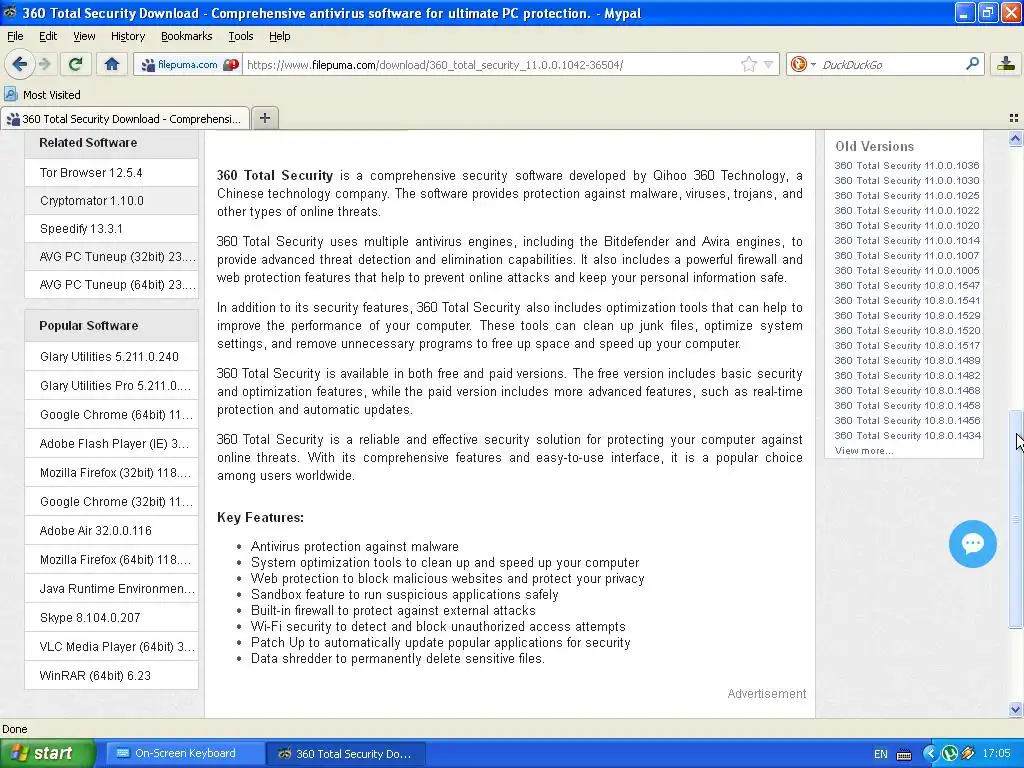Open old version 360 Total Security 11.0.0.1036
The height and width of the screenshot is (768, 1024).
906,166
